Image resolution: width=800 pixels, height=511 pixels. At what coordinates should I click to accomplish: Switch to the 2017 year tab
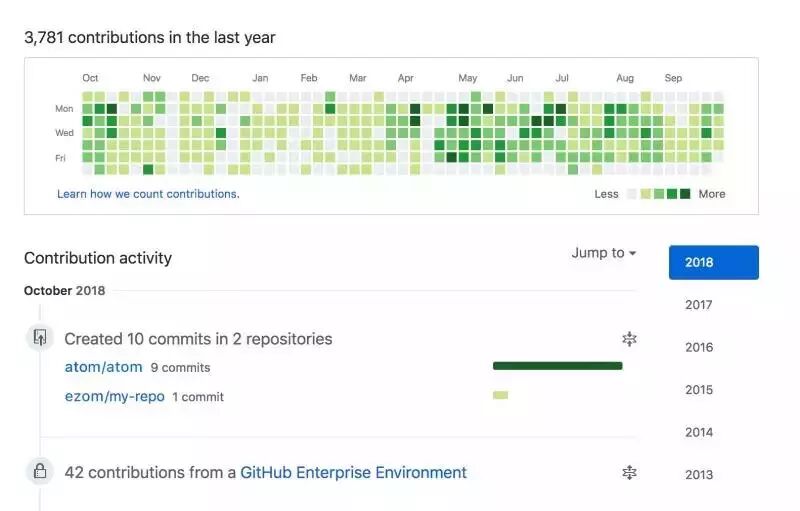(x=699, y=305)
